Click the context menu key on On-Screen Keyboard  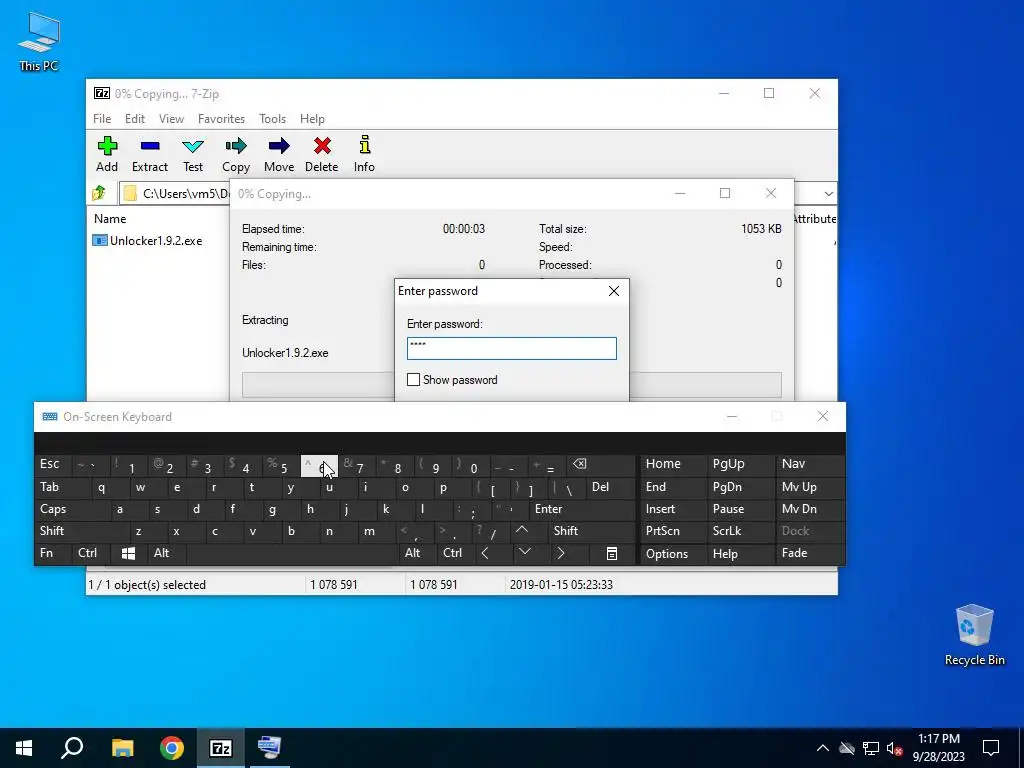point(611,553)
